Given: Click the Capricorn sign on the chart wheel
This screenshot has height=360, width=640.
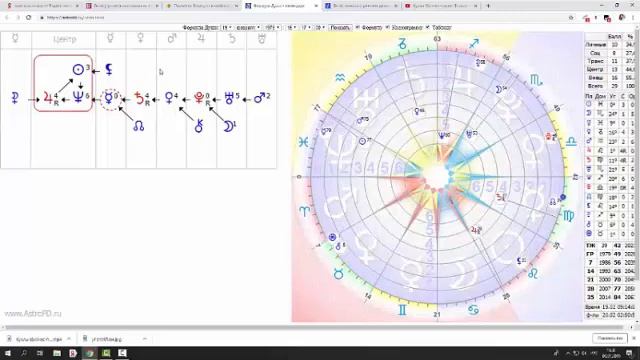Looking at the screenshot, I should coord(402,44).
